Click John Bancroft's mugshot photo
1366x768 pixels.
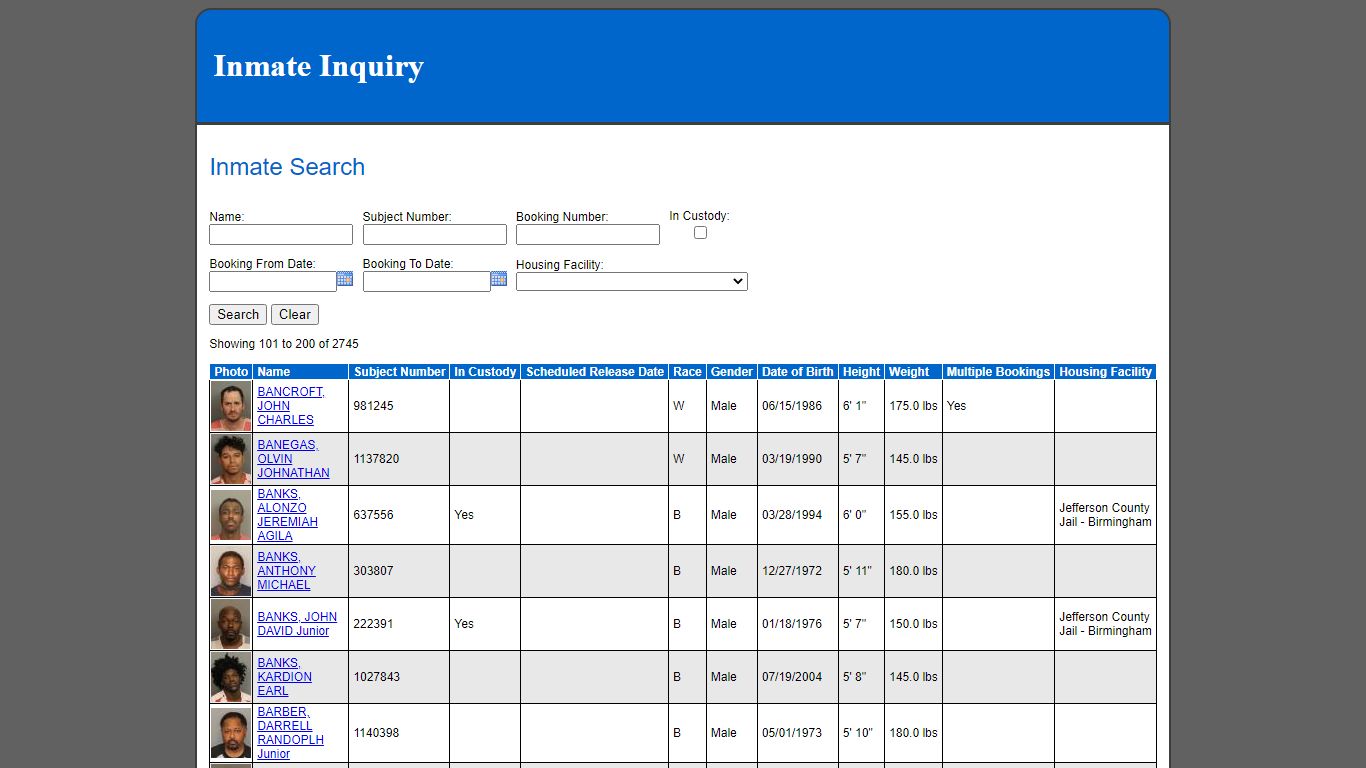tap(231, 406)
